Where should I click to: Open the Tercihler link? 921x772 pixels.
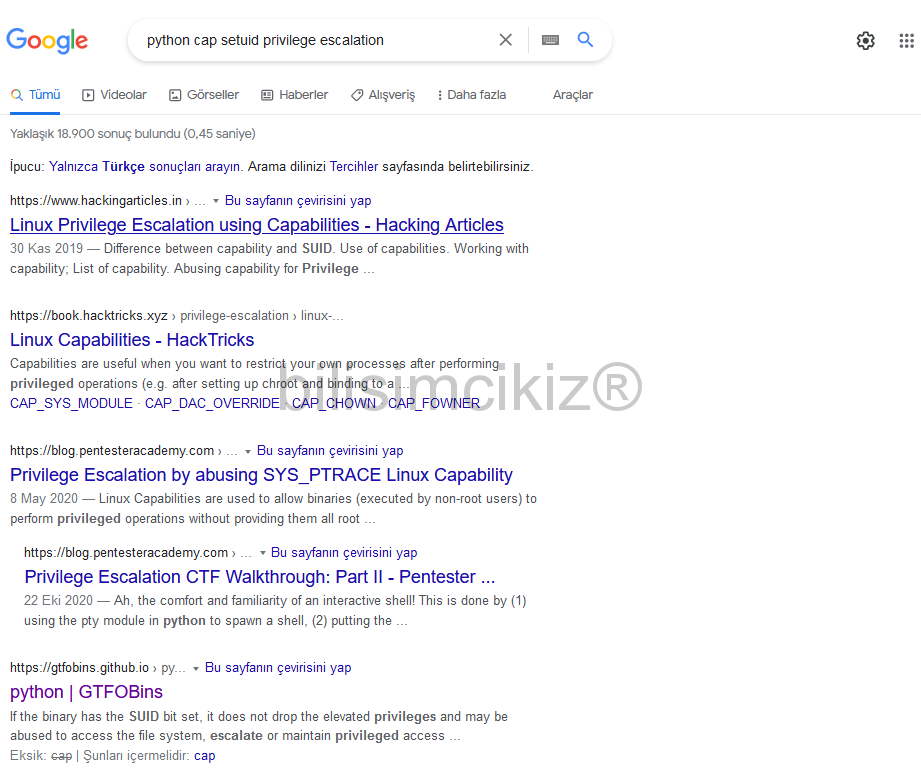pos(354,166)
